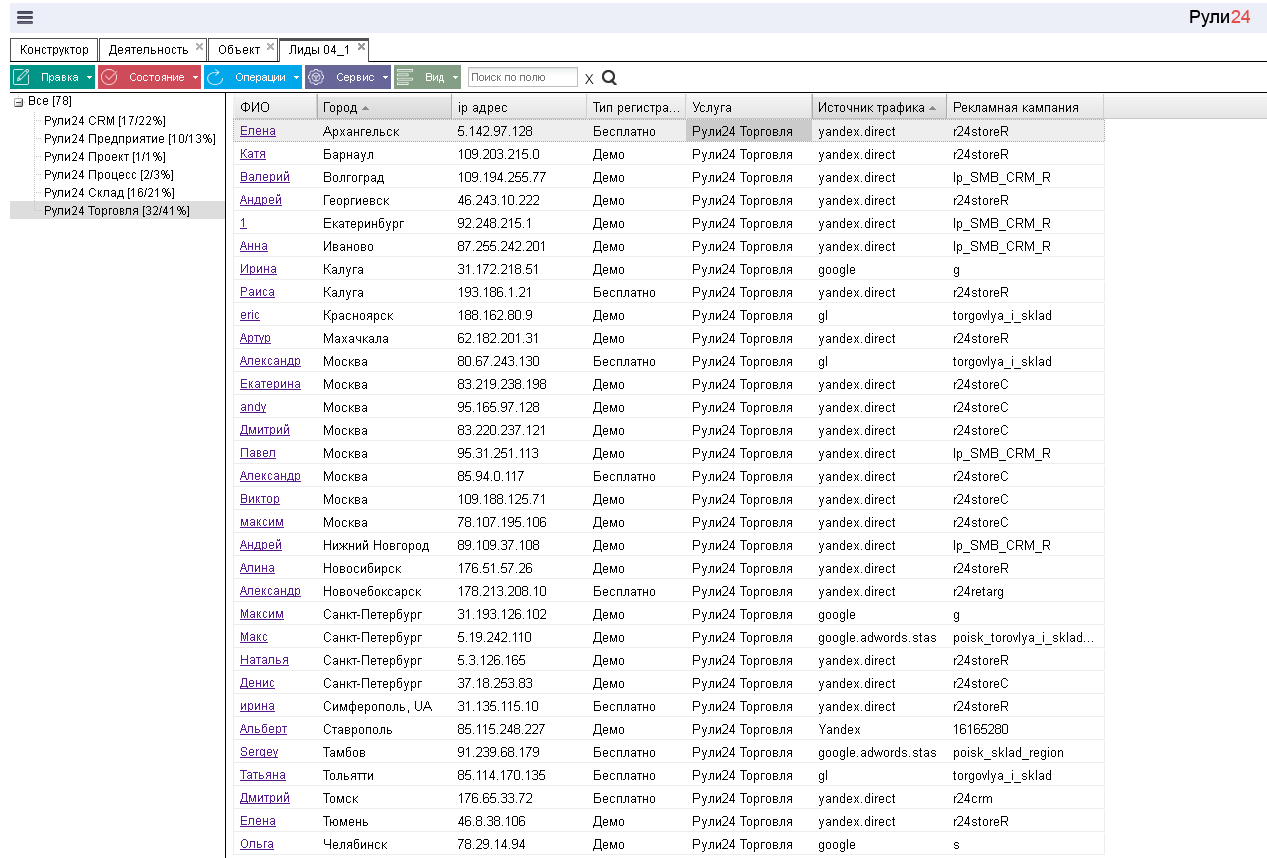Image resolution: width=1267 pixels, height=858 pixels.
Task: Select the ip cell 109.203.215.0
Action: pyautogui.click(x=519, y=154)
